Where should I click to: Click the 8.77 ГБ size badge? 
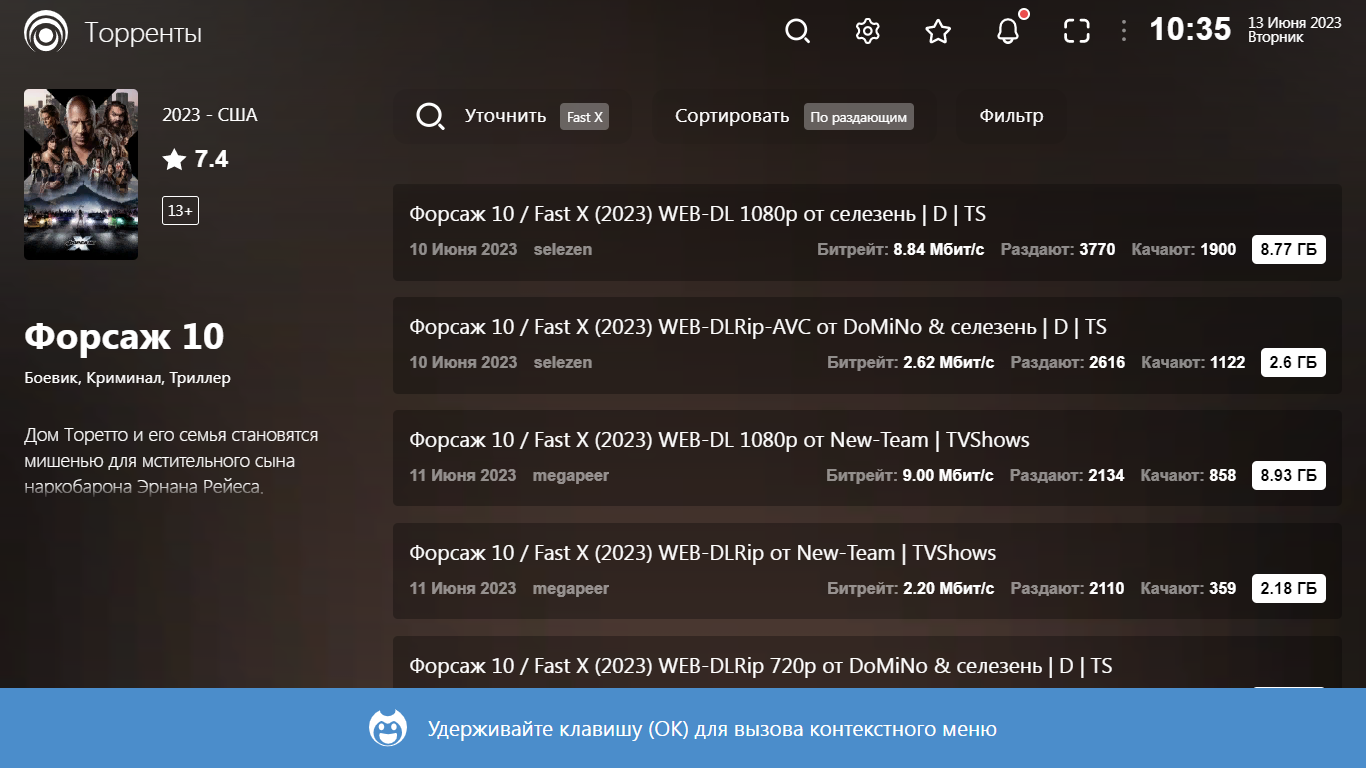pos(1289,250)
